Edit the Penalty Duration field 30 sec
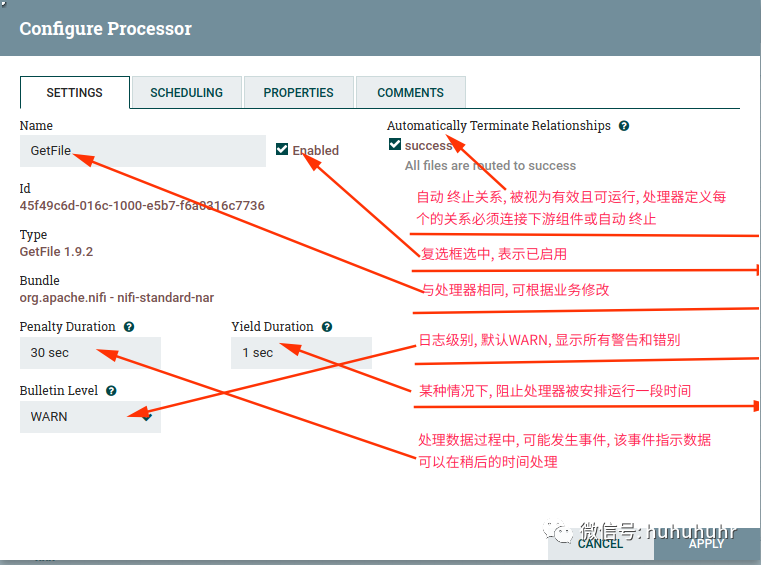Screen dimensions: 761x565 90,353
